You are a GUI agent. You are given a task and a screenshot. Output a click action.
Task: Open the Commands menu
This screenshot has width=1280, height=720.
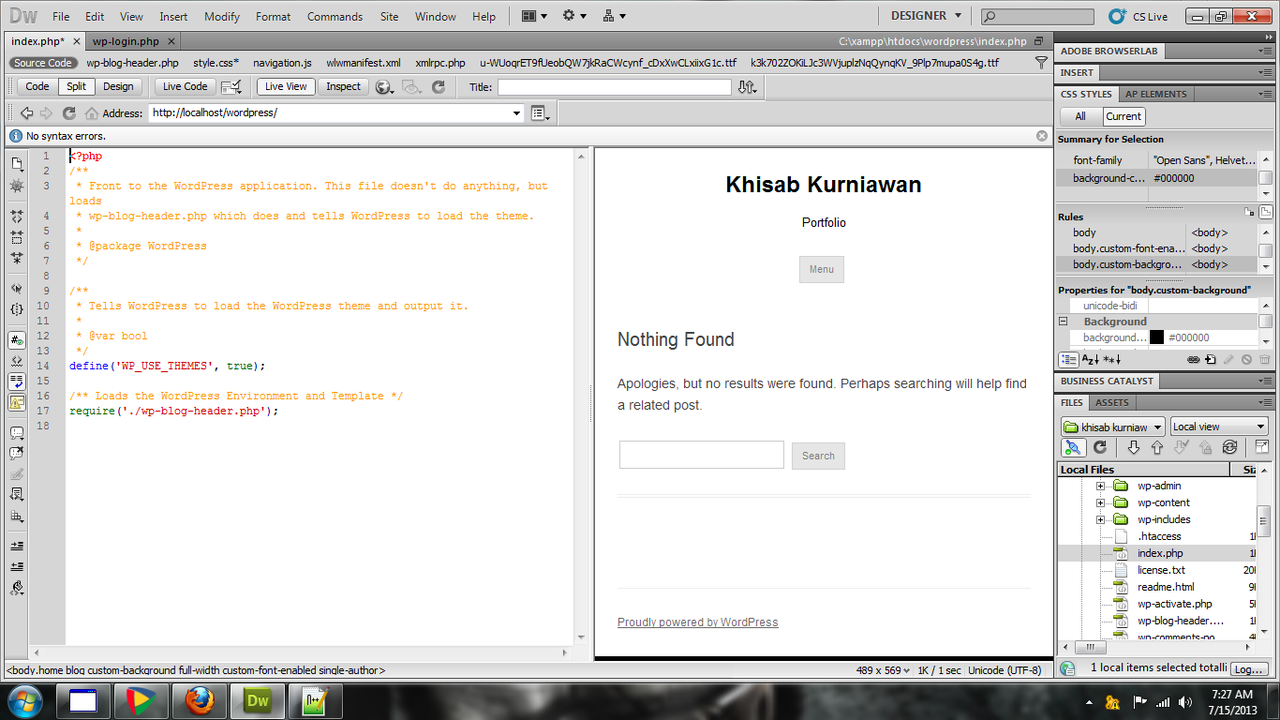click(x=335, y=17)
